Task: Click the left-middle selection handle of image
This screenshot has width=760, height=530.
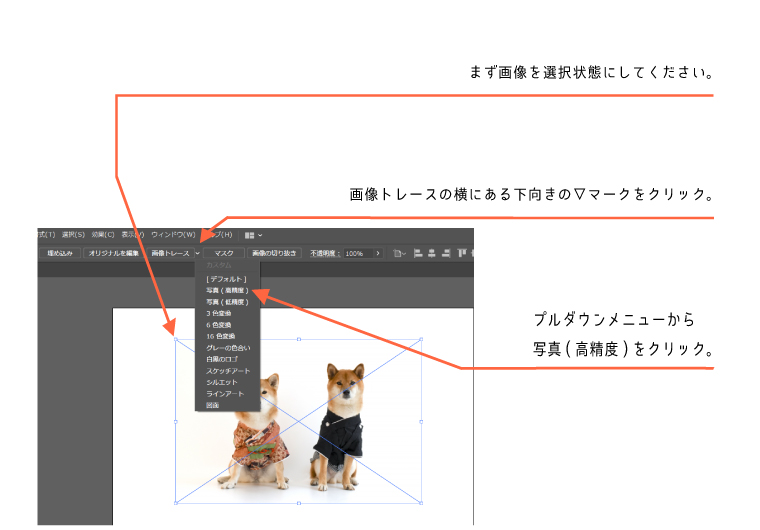Action: 175,422
